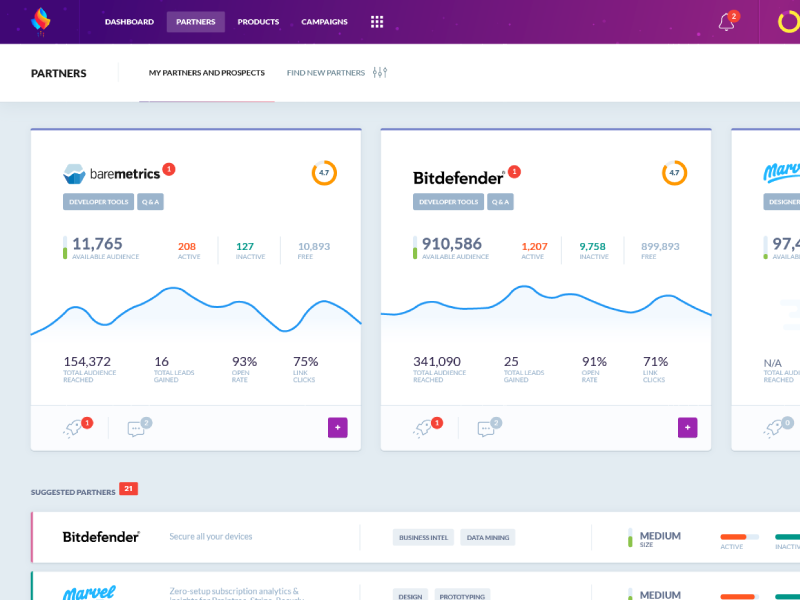Open the Products menu
This screenshot has width=800, height=600.
258,22
